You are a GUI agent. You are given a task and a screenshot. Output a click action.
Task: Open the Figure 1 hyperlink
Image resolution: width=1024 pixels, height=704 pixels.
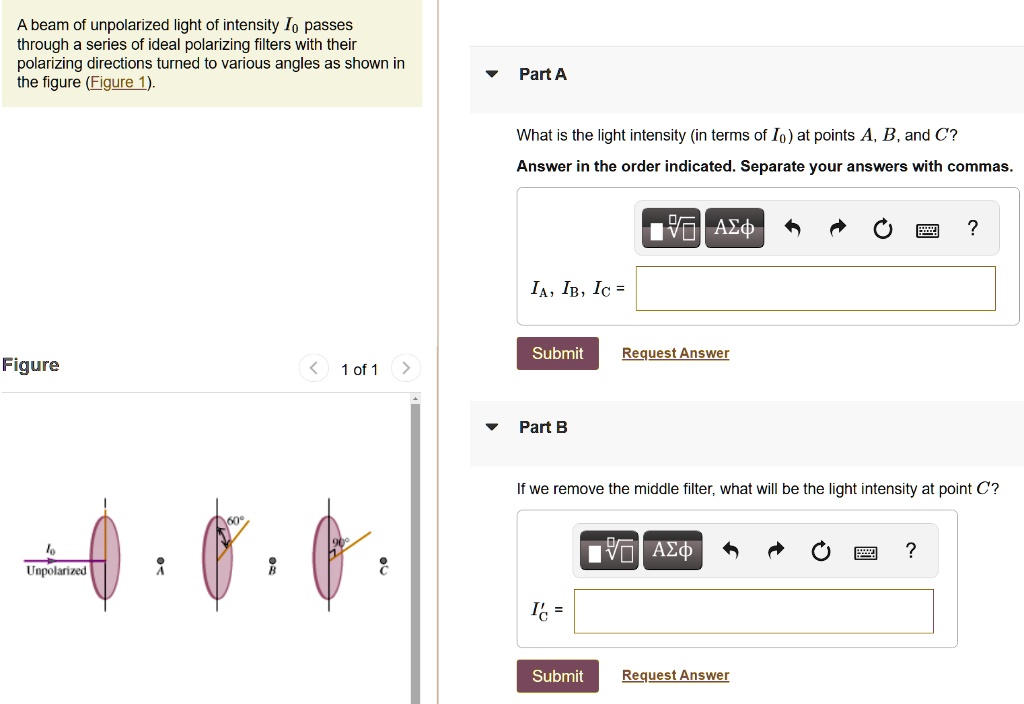tap(118, 82)
